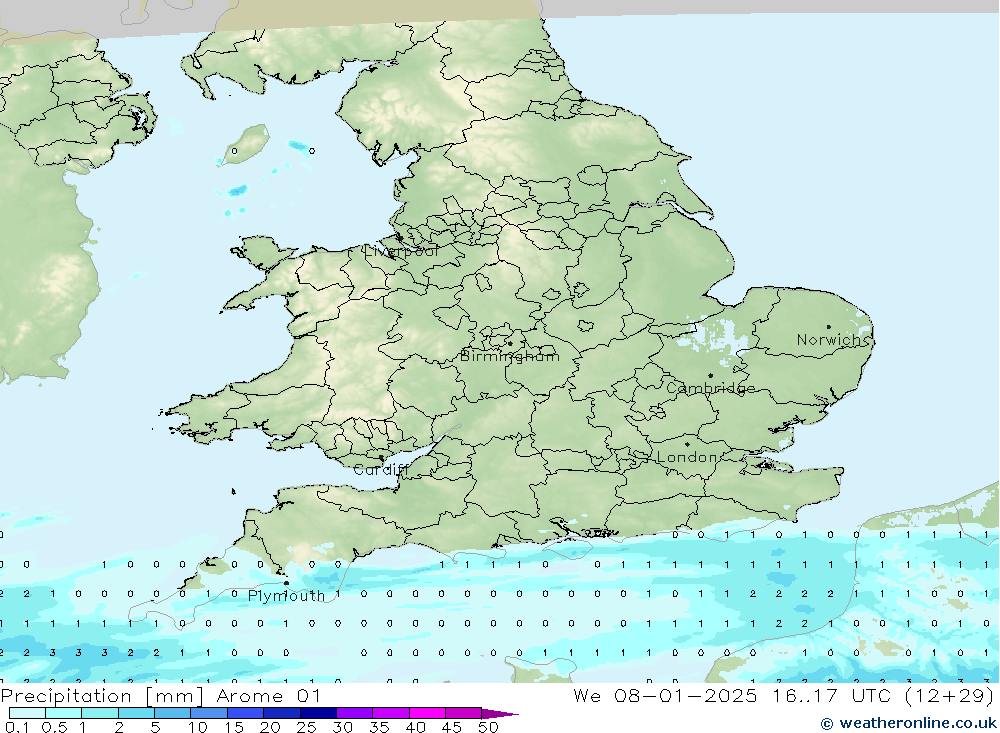This screenshot has width=1000, height=733.
Task: Click the legend value '0.1'
Action: 17,727
